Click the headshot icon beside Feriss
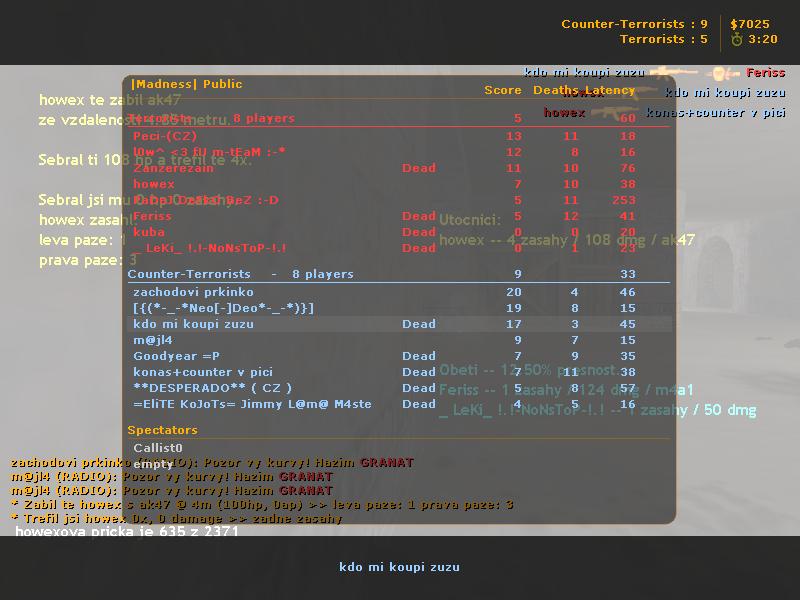Viewport: 800px width, 600px height. [x=724, y=74]
